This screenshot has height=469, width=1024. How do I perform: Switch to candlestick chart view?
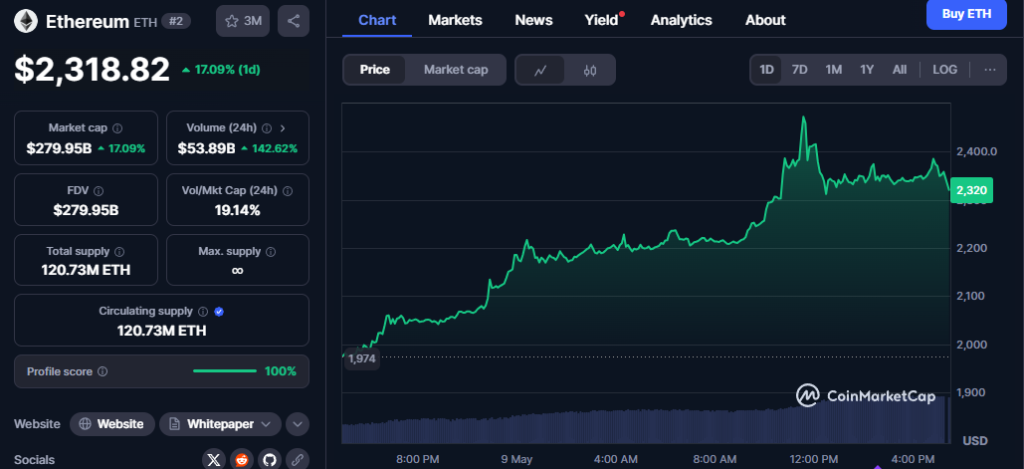(590, 70)
